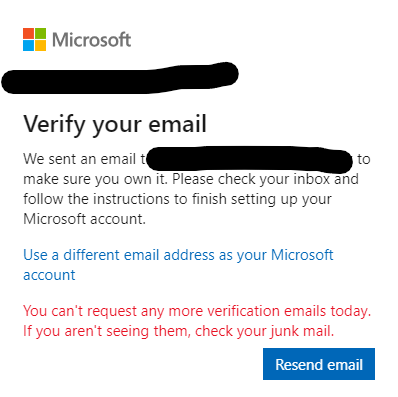Click the word "to" after redacted email
The width and height of the screenshot is (398, 397).
[364, 159]
